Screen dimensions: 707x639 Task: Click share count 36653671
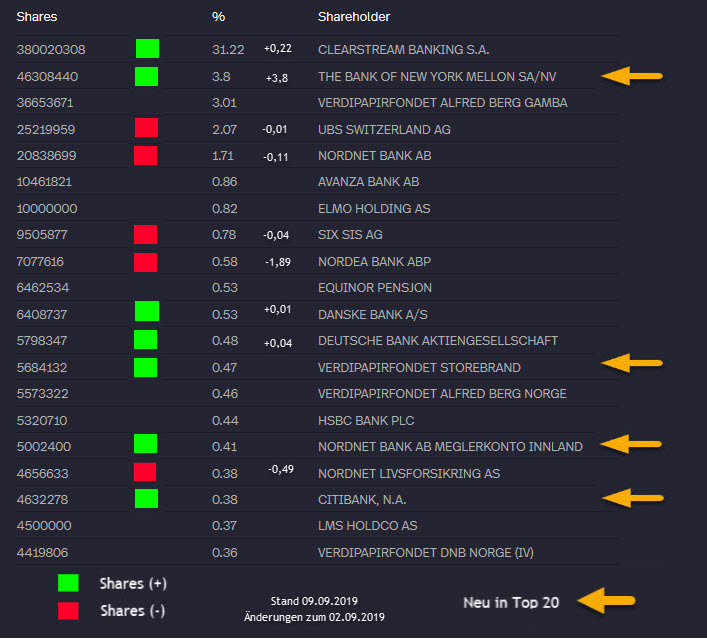[x=45, y=103]
